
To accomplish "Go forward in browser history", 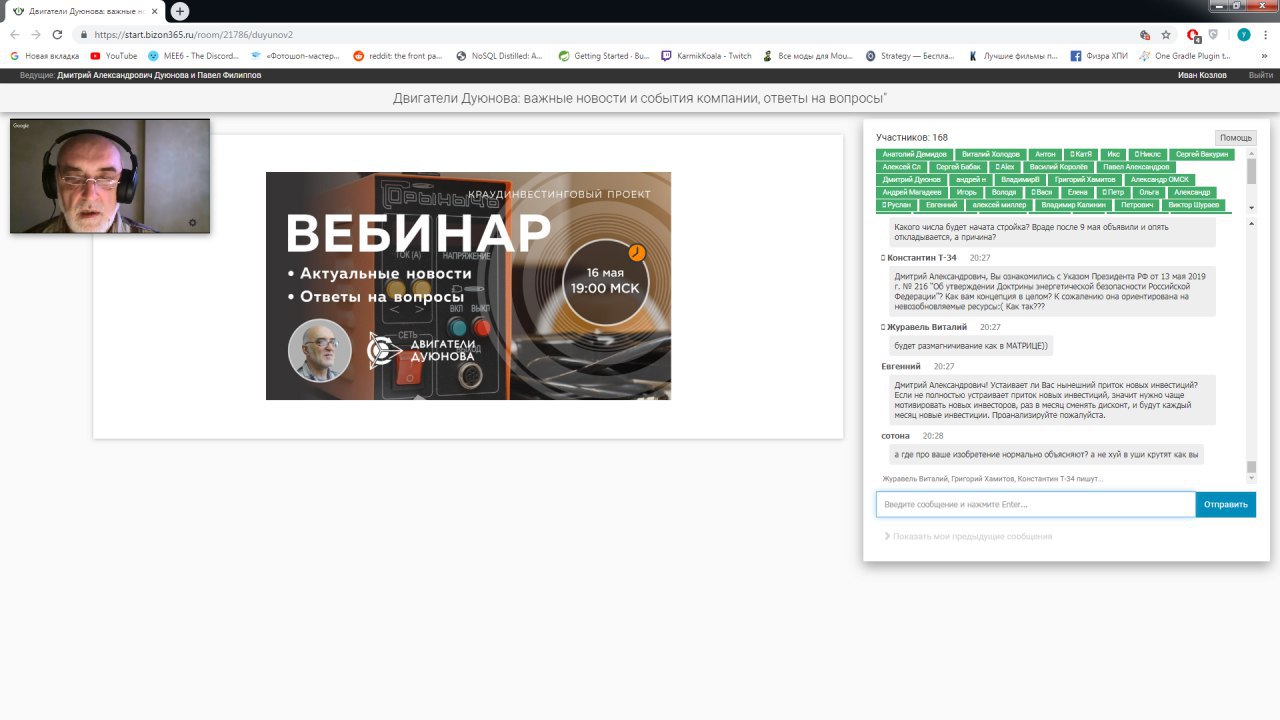I will tap(37, 34).
